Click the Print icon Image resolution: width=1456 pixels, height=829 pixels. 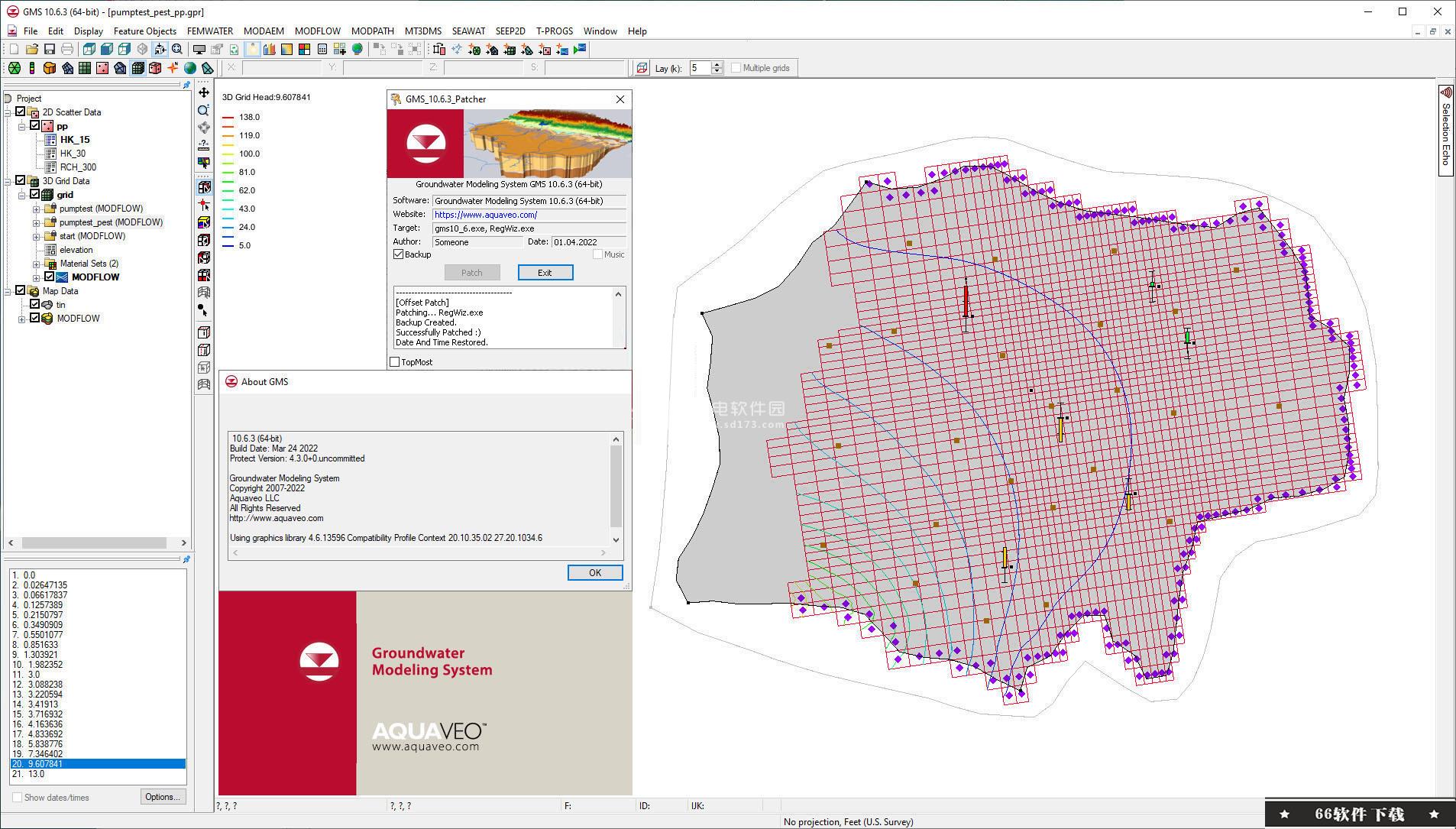click(67, 50)
